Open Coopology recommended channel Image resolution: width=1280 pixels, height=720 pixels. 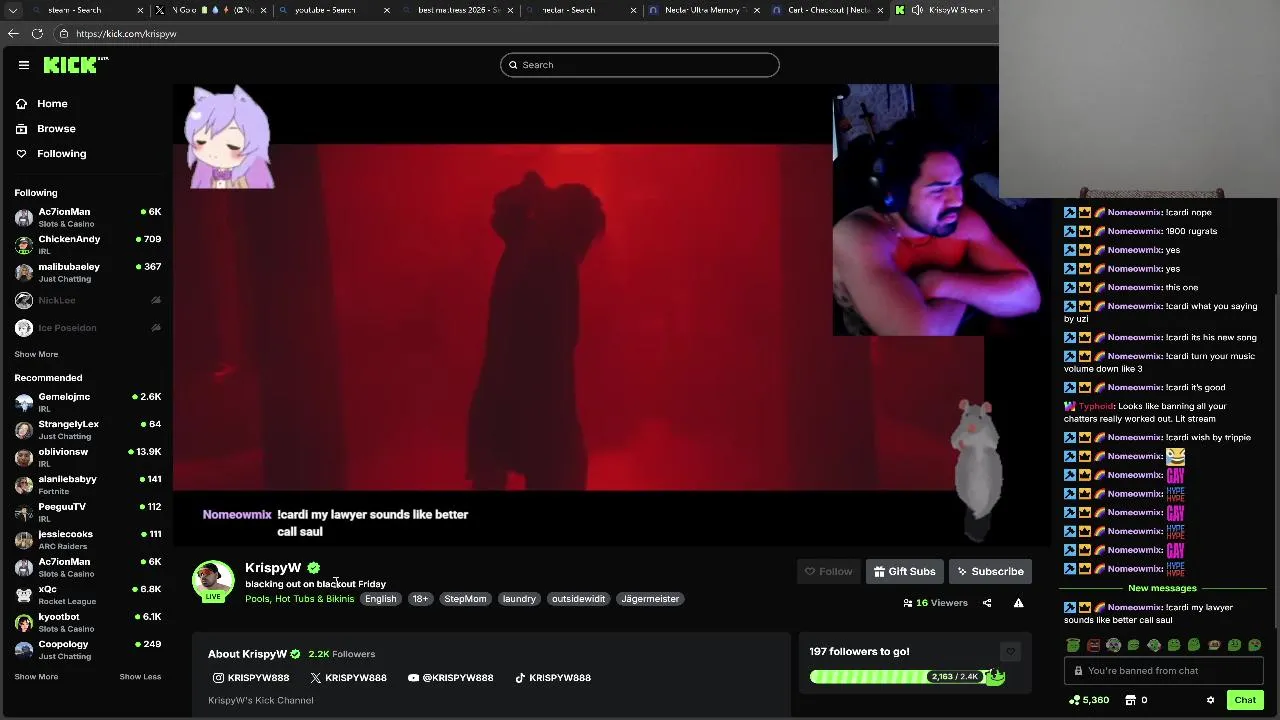(x=88, y=649)
